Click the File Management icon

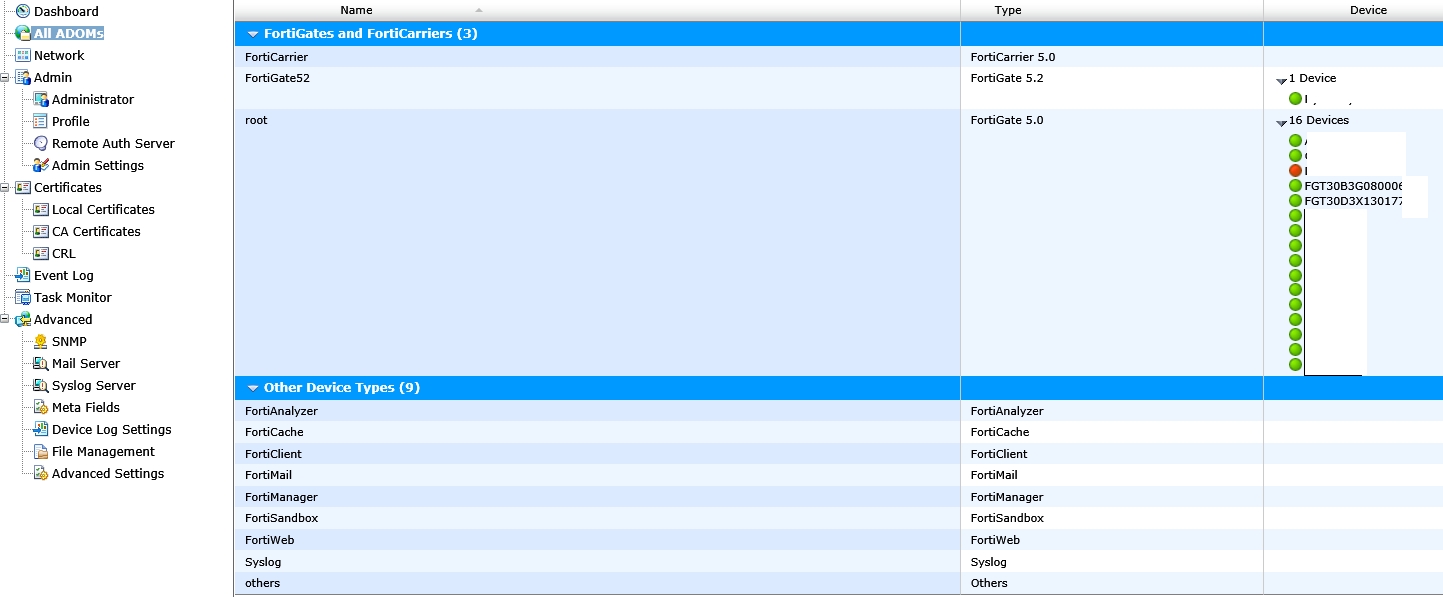point(41,451)
